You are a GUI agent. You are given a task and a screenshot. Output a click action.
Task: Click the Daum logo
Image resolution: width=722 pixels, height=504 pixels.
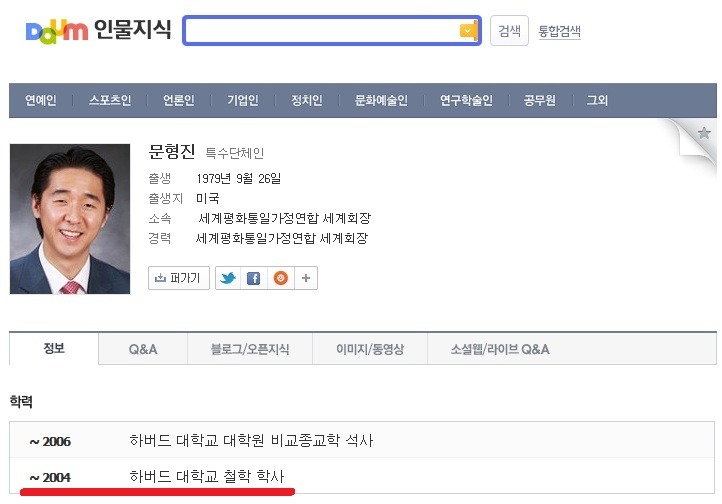[x=57, y=31]
